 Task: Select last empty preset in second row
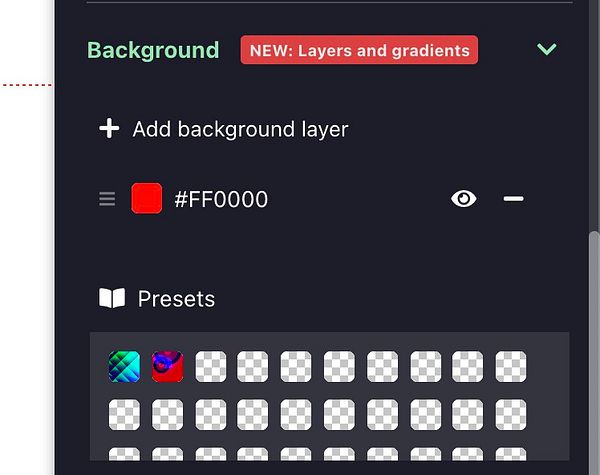[510, 415]
